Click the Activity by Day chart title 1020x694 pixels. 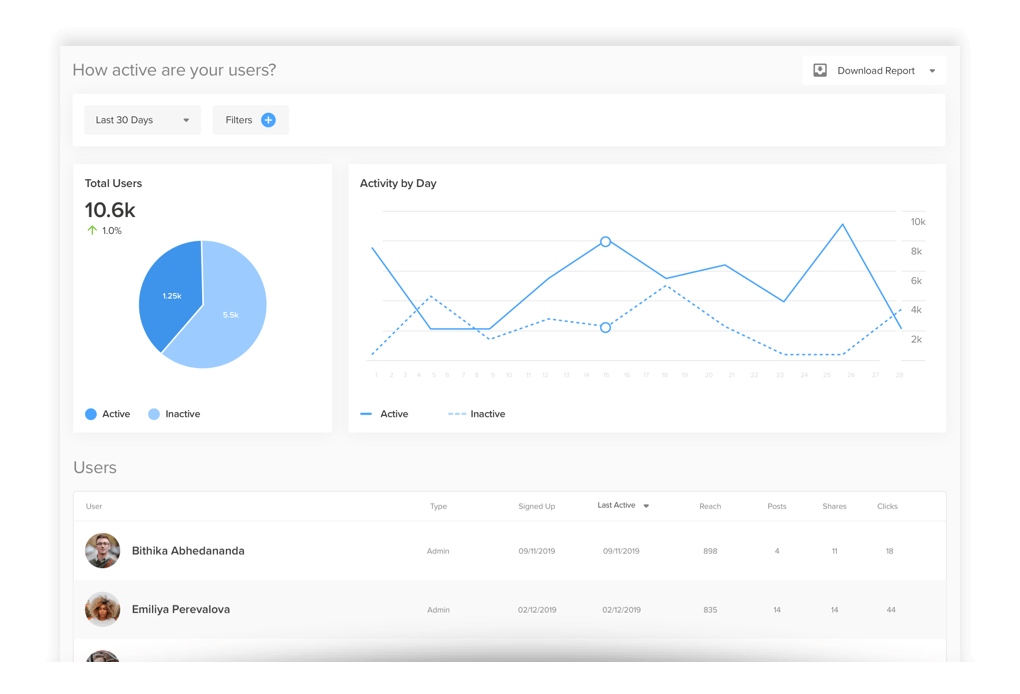[398, 183]
